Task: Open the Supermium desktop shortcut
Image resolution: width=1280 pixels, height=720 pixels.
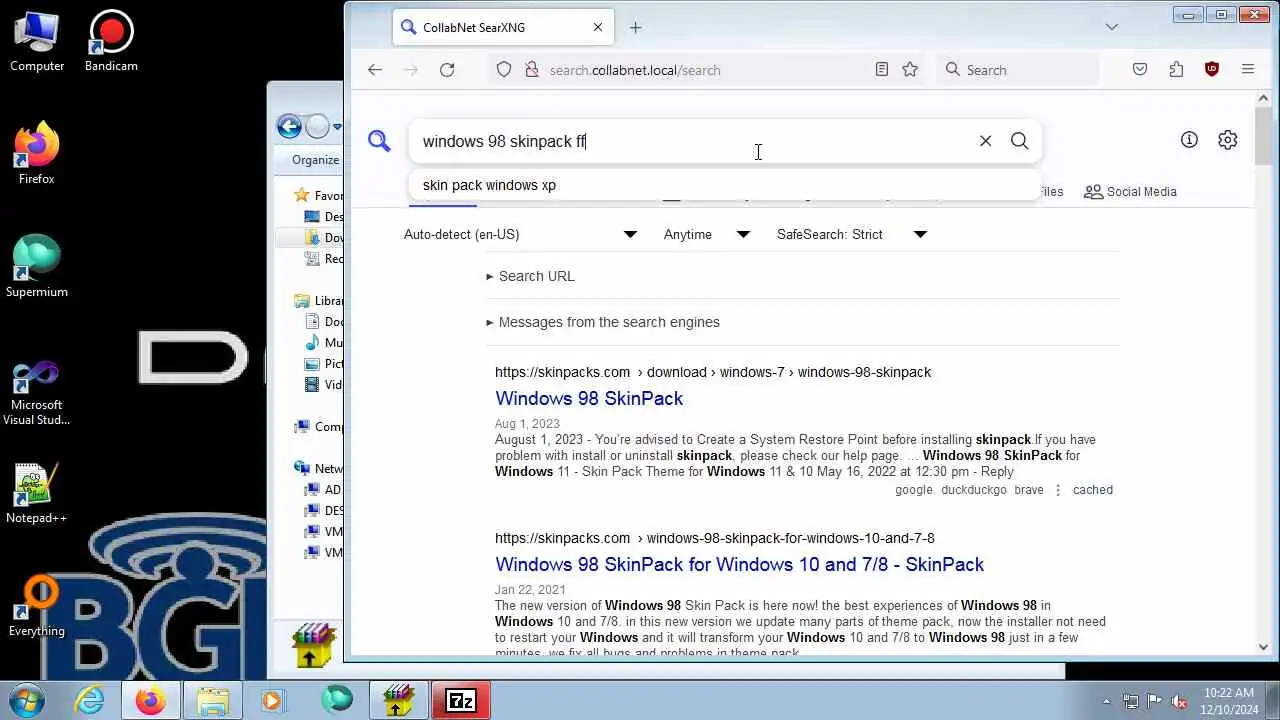Action: pos(37,266)
